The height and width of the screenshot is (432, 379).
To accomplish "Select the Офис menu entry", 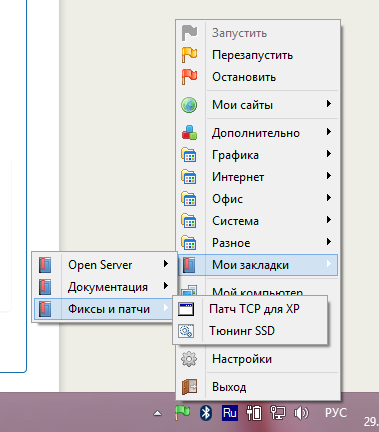I will [x=258, y=199].
